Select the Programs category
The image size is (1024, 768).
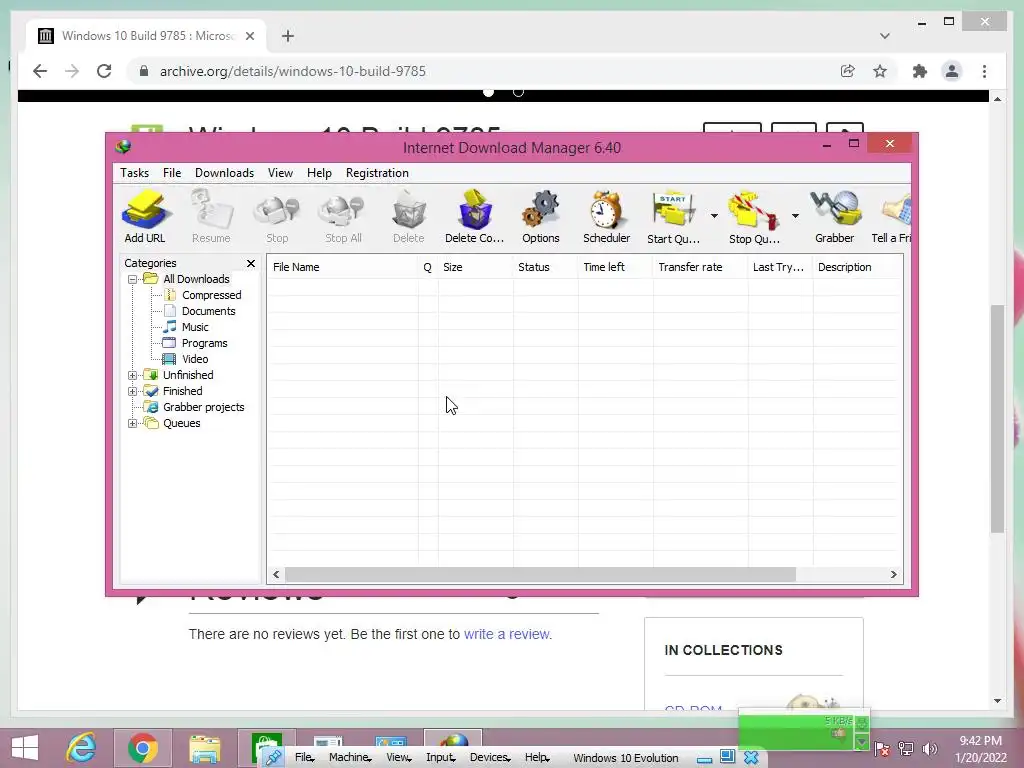coord(204,344)
